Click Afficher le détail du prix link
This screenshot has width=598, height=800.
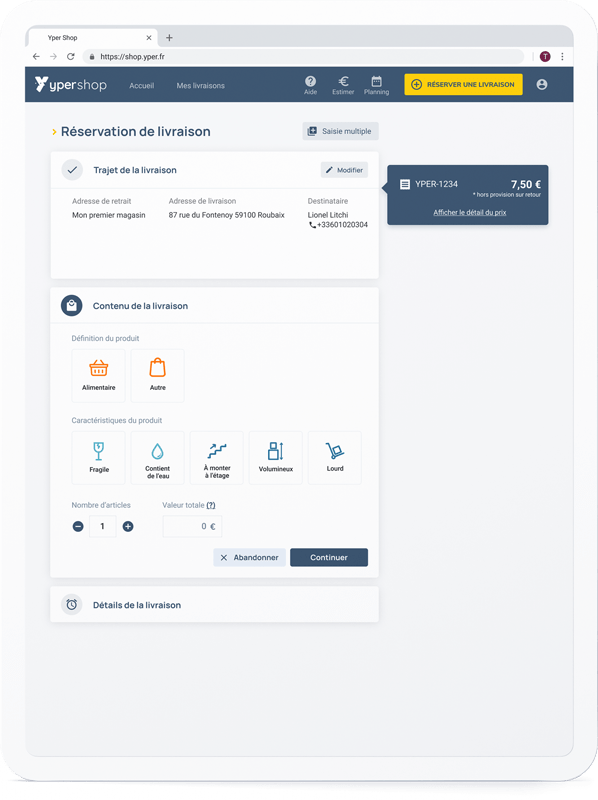[x=470, y=212]
